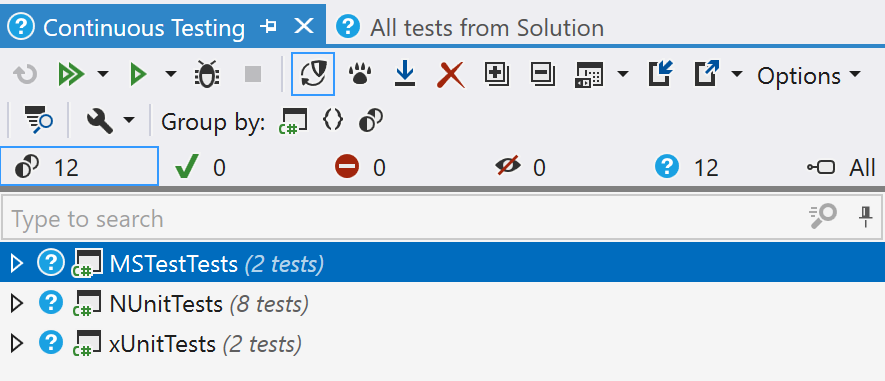Image resolution: width=885 pixels, height=381 pixels.
Task: Open dropdown next to Run Selected Tests
Action: [170, 74]
